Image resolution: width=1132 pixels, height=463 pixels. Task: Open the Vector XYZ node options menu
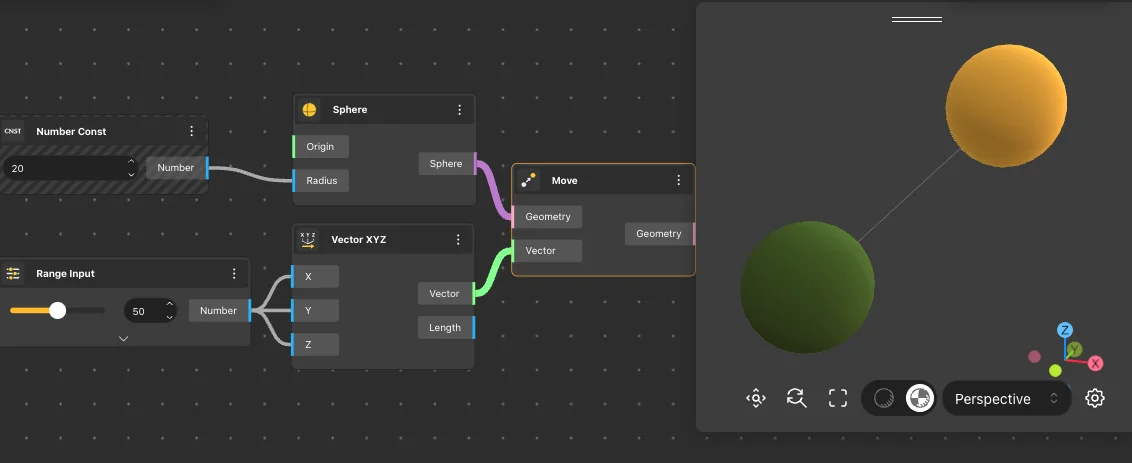point(458,240)
